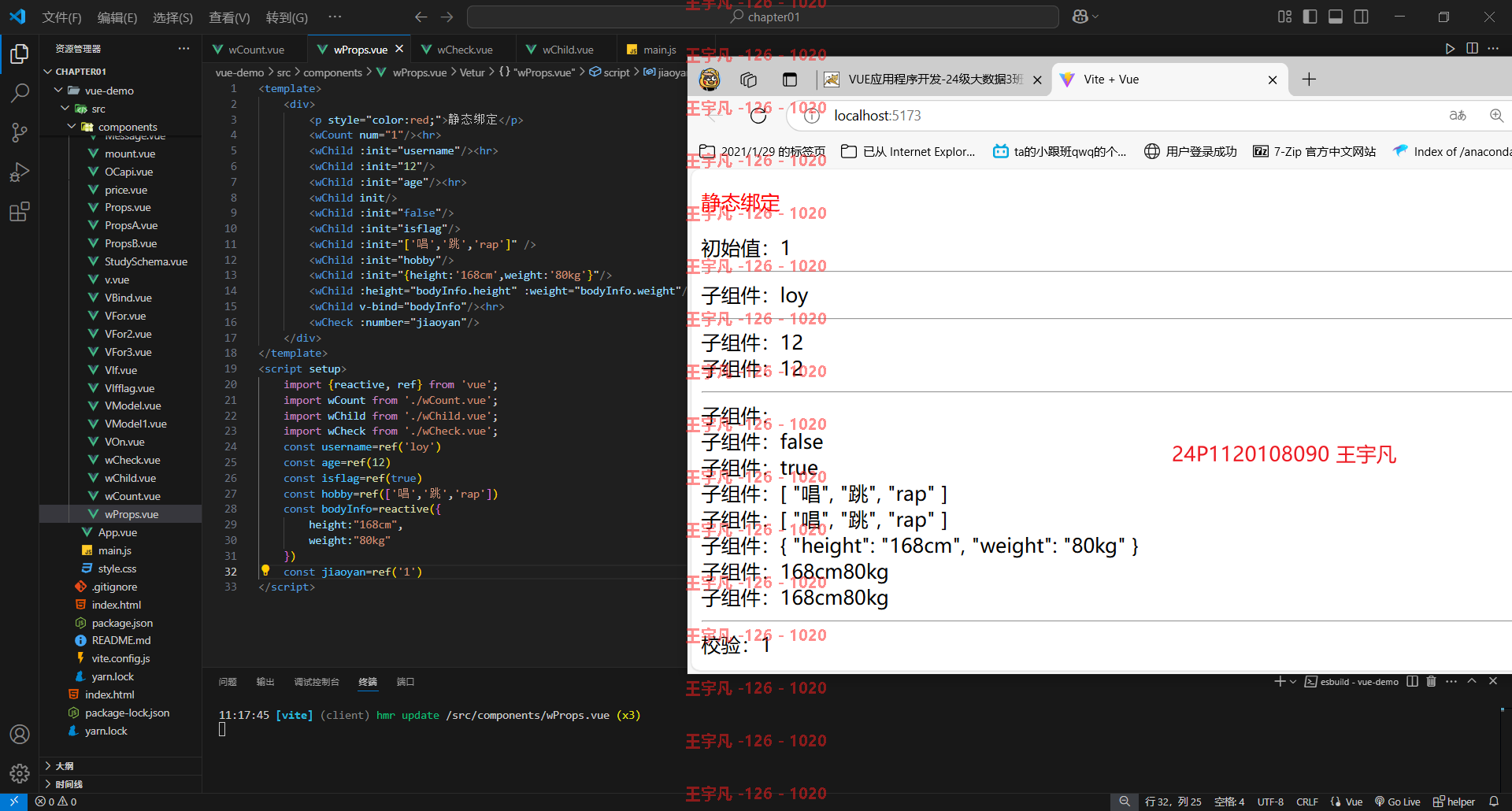Viewport: 1512px width, 811px height.
Task: Open App.vue in the file tree
Action: [x=117, y=532]
